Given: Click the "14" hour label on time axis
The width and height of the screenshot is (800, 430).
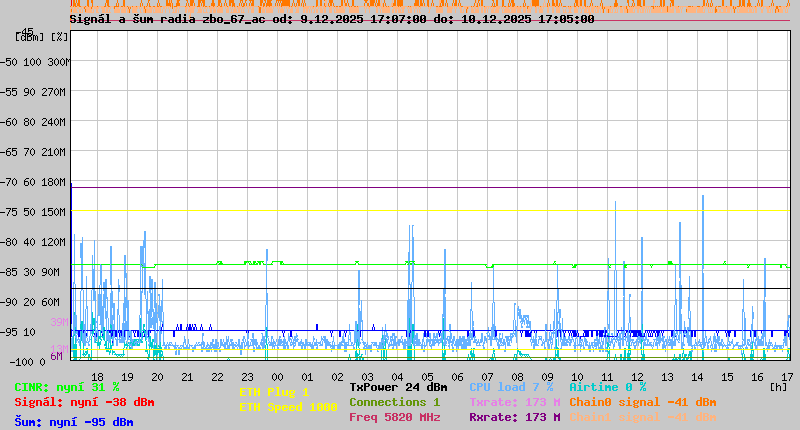Looking at the screenshot, I should [697, 377].
